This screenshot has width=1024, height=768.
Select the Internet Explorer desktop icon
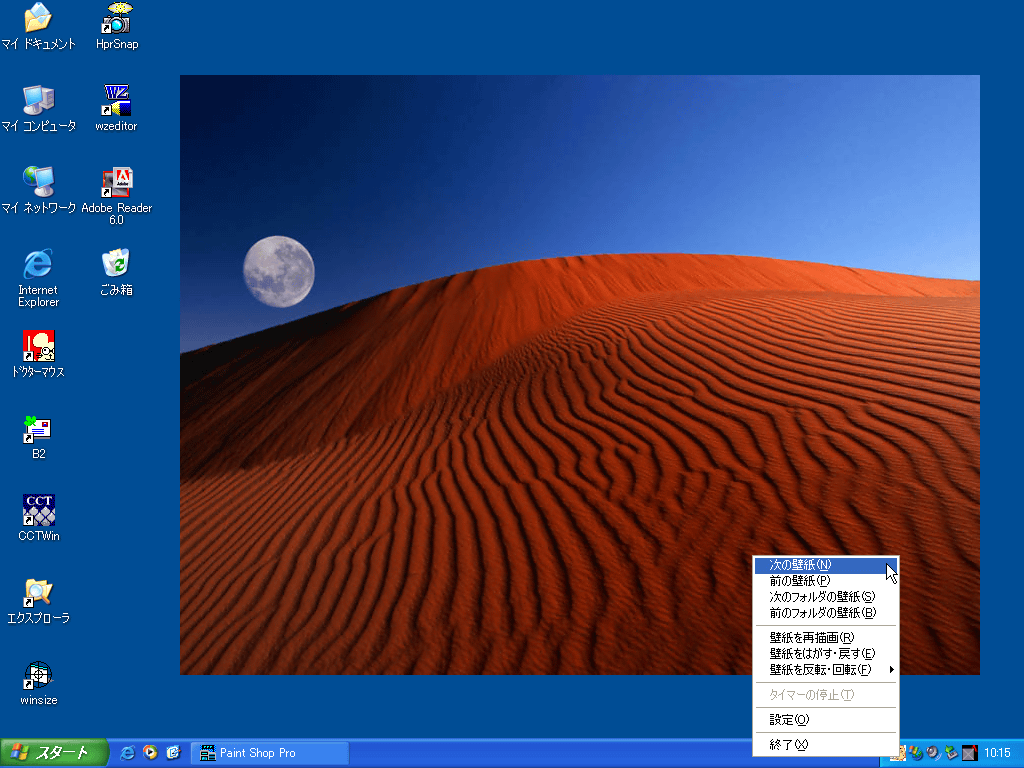point(38,278)
